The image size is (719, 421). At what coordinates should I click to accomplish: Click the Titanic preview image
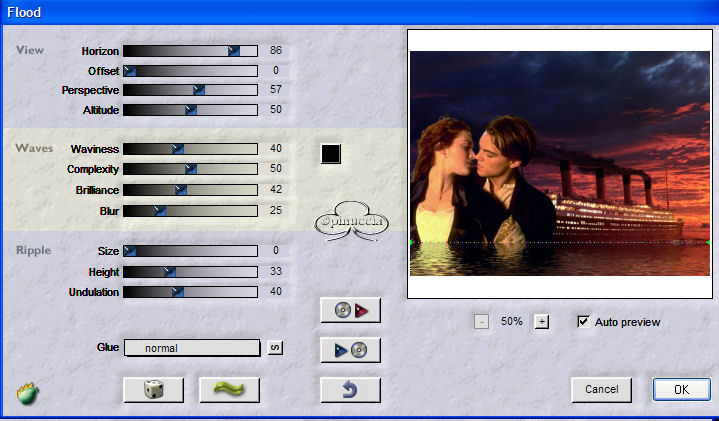click(559, 163)
